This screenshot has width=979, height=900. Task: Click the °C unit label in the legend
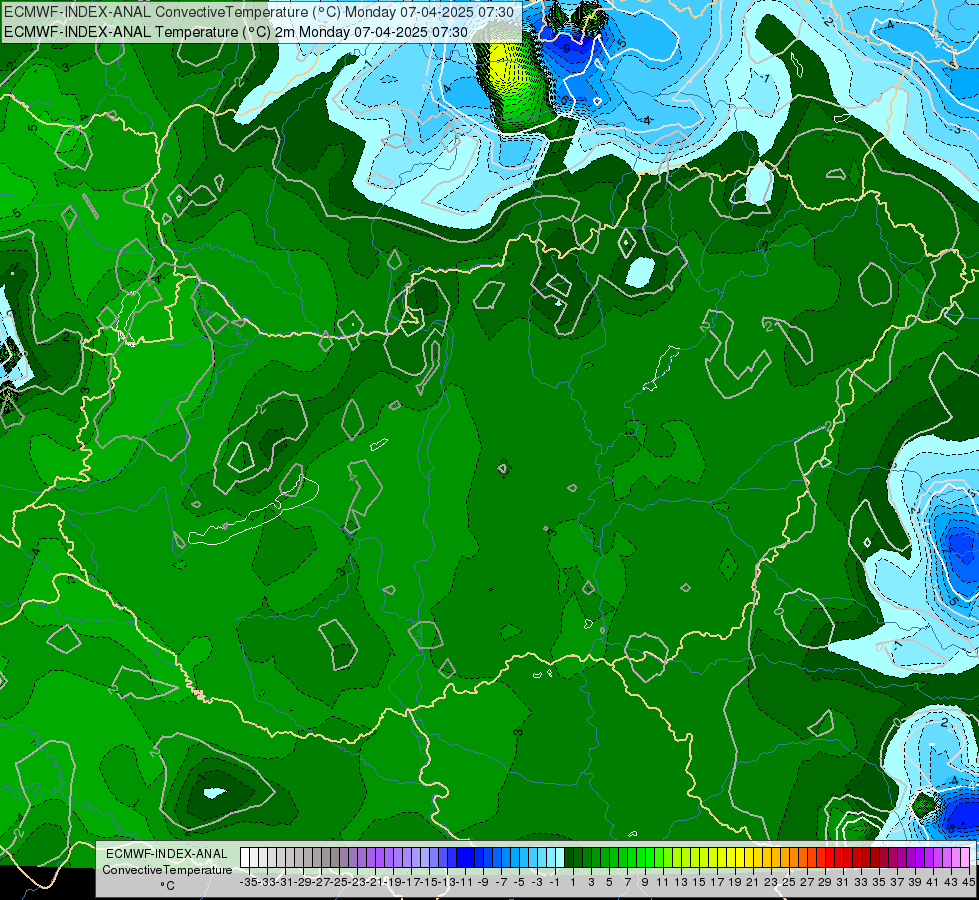(x=167, y=886)
